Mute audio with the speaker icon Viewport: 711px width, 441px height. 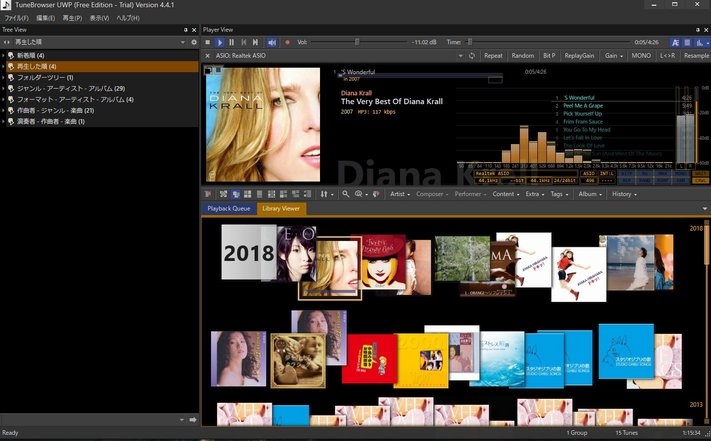(x=271, y=42)
